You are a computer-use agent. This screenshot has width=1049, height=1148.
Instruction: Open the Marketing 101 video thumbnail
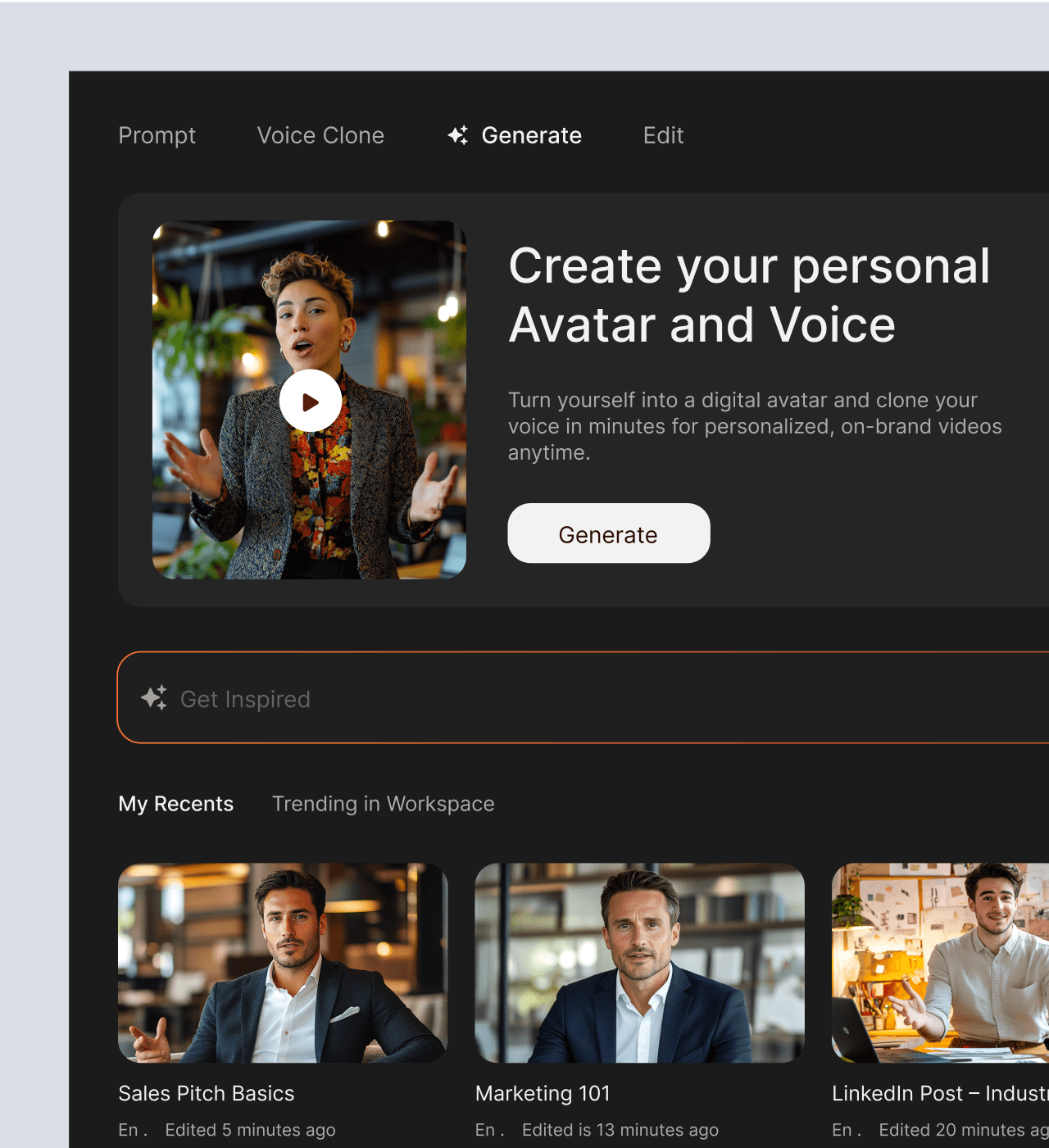pyautogui.click(x=639, y=963)
